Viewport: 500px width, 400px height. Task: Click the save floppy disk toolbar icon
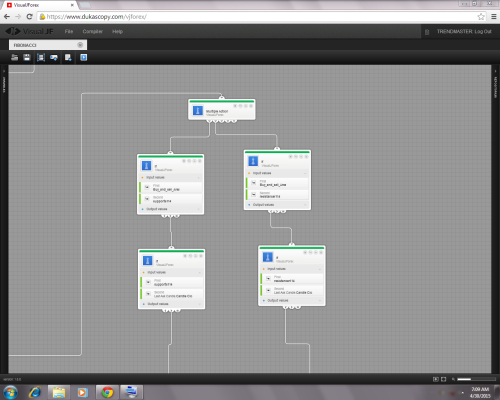point(27,57)
